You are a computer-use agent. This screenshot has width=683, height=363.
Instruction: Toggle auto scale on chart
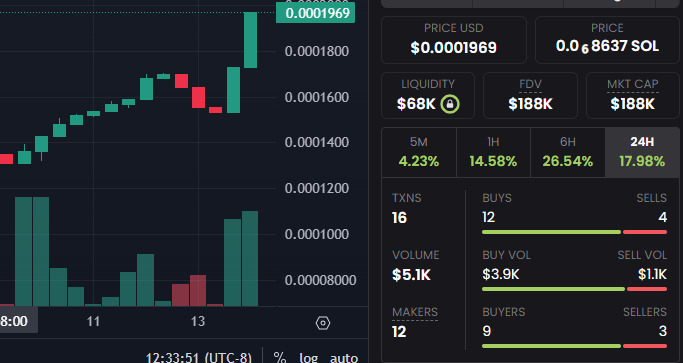pyautogui.click(x=344, y=358)
